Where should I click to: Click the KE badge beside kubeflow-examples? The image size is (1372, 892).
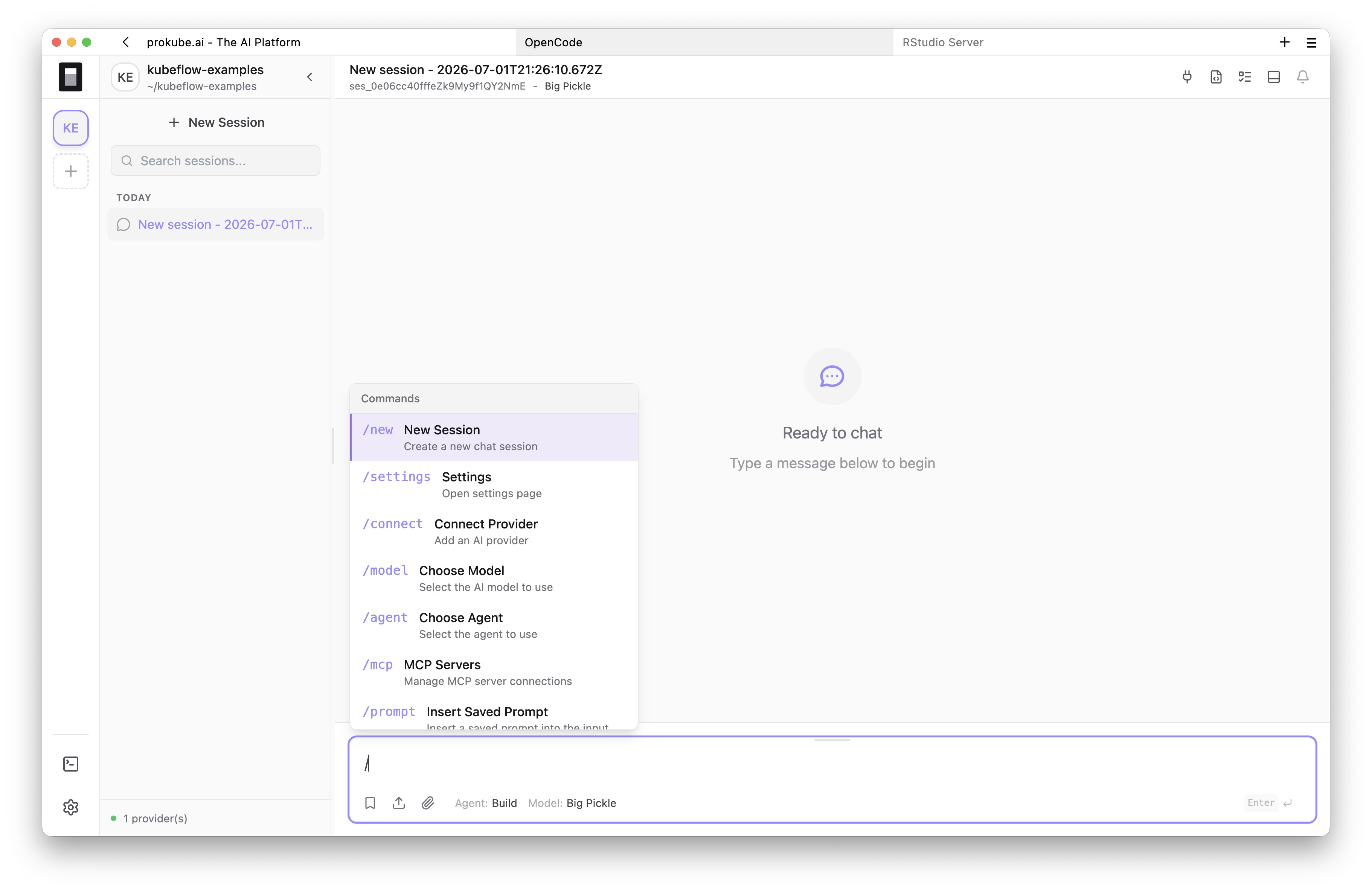(125, 77)
